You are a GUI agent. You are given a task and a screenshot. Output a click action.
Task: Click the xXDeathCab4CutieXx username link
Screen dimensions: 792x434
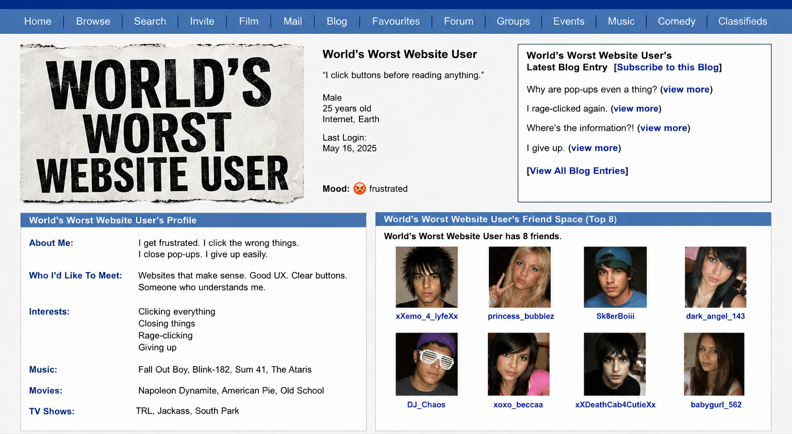pos(615,405)
